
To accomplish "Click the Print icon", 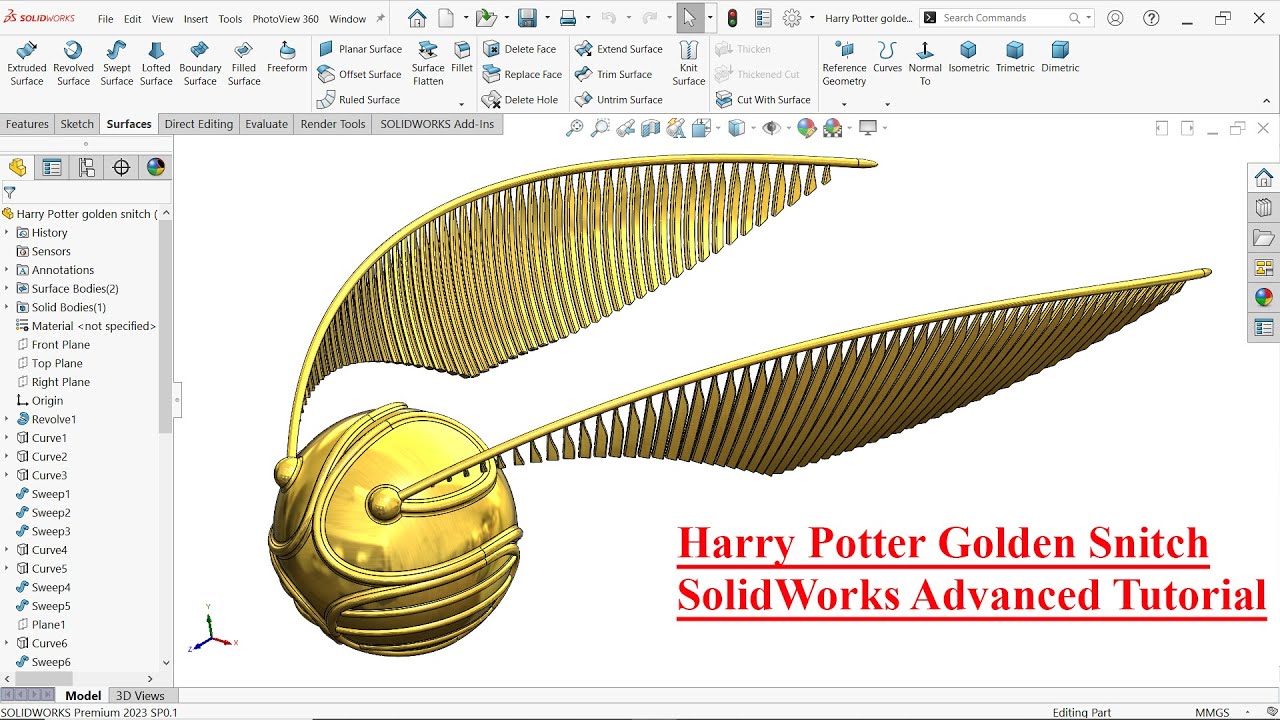I will point(568,18).
